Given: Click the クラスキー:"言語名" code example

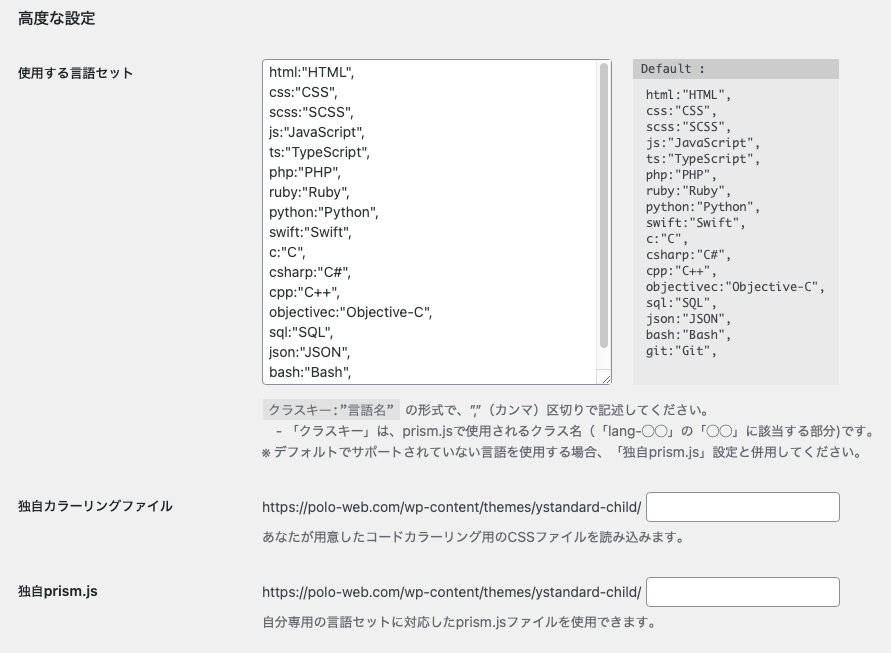Looking at the screenshot, I should pyautogui.click(x=331, y=410).
